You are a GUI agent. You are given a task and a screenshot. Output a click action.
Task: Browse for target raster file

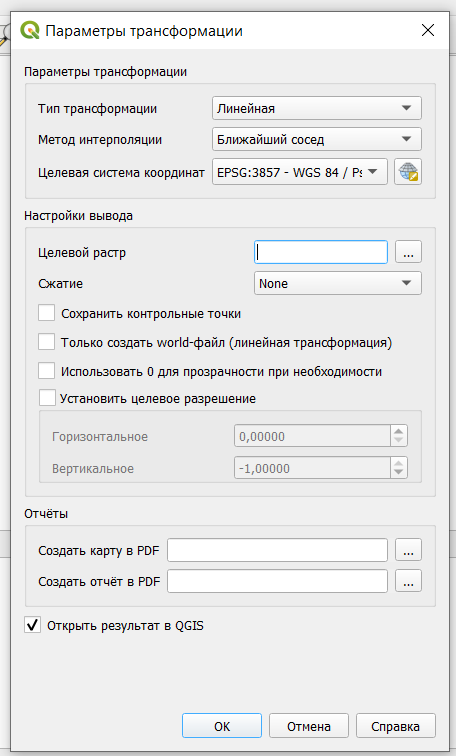pyautogui.click(x=408, y=252)
